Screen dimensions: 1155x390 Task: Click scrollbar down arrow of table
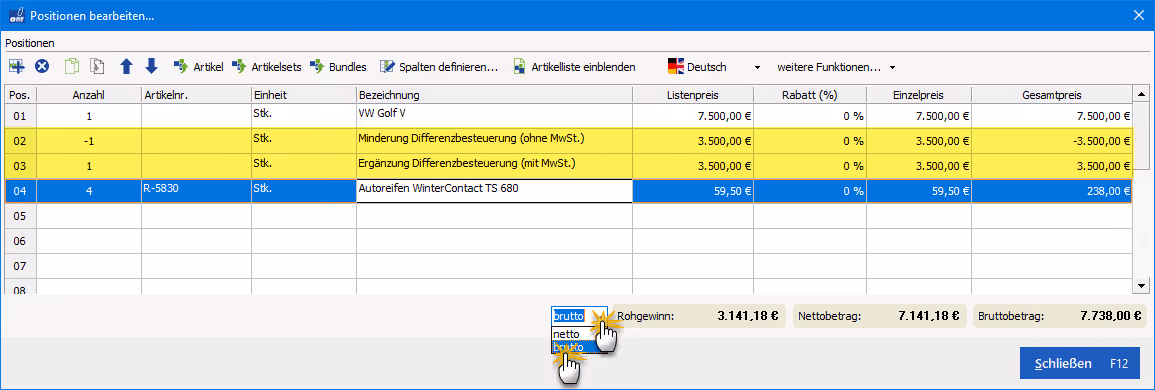(1142, 285)
